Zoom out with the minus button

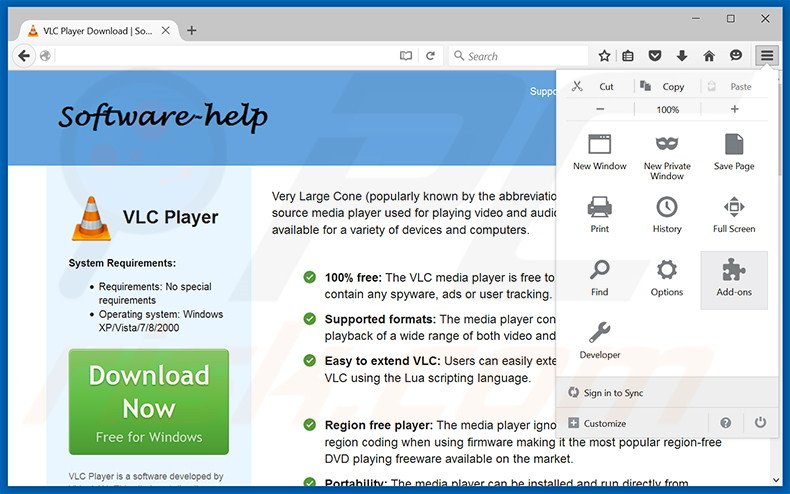600,109
